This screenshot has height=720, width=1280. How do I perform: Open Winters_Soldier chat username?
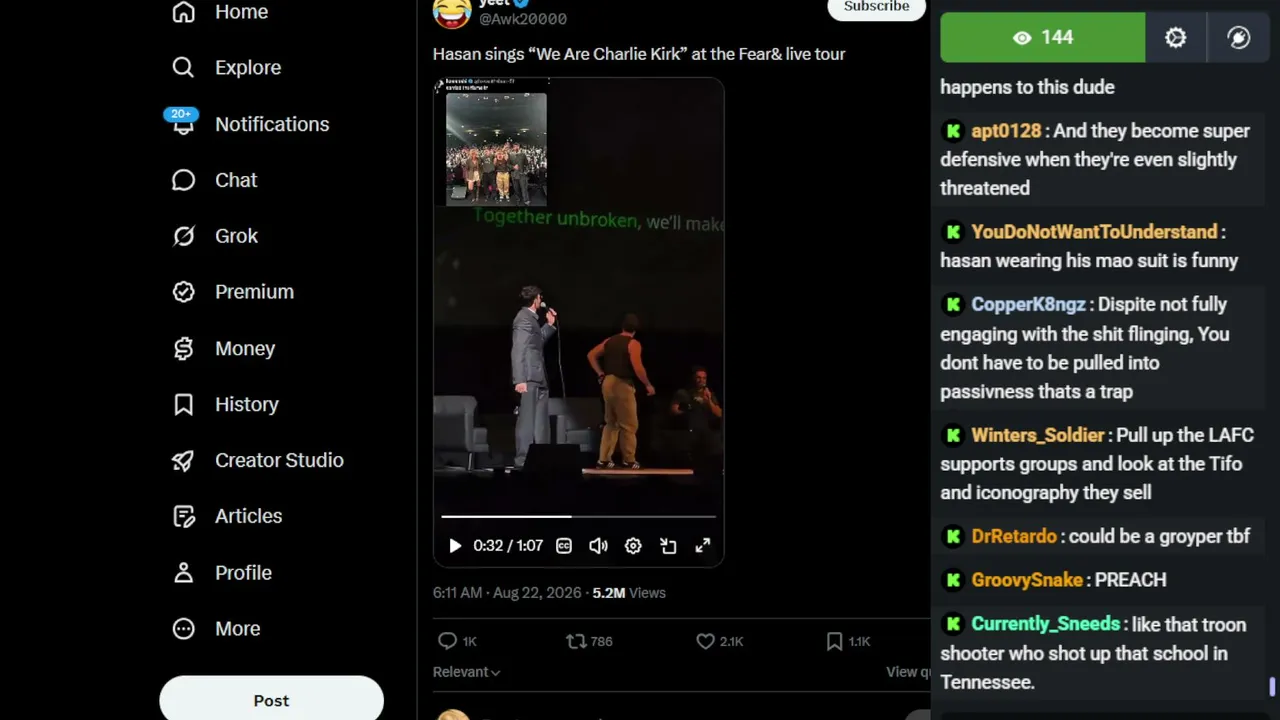click(1038, 436)
